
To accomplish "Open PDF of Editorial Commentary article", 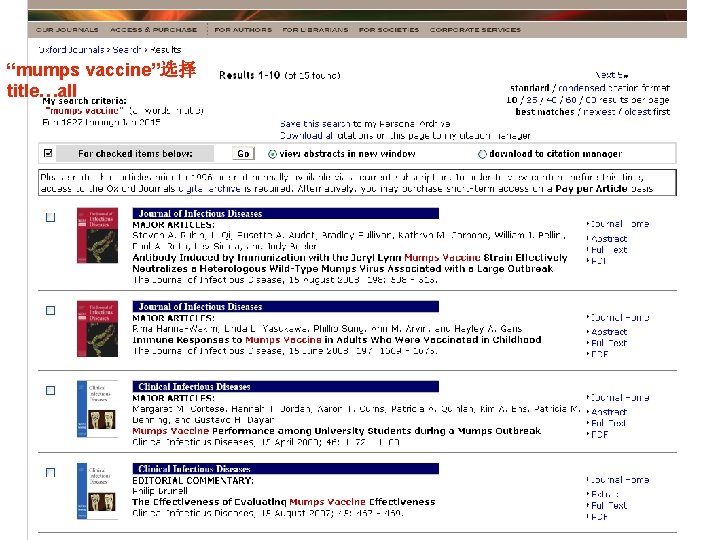I will coord(599,517).
